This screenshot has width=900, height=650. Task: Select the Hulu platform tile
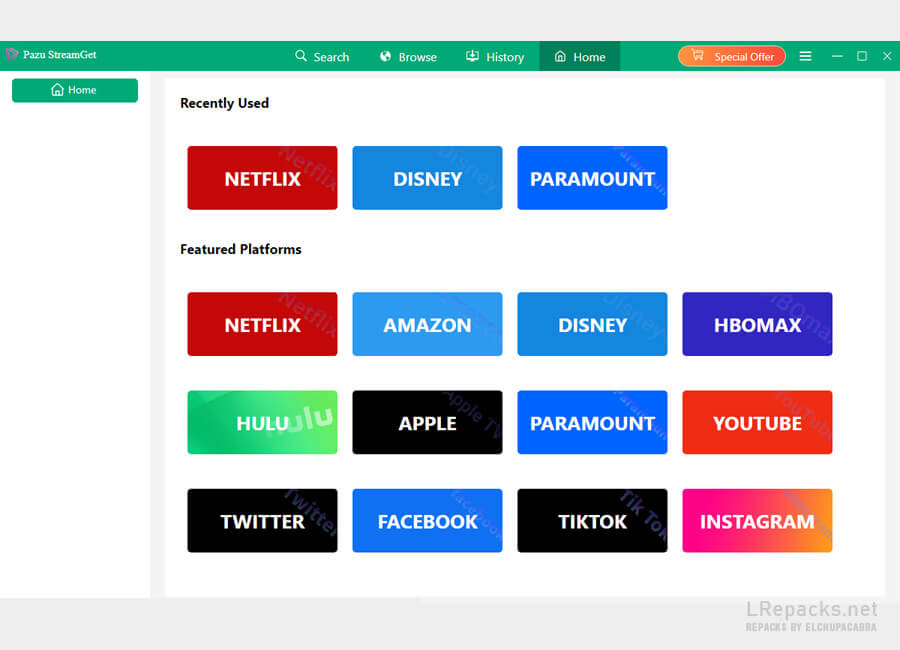click(262, 423)
